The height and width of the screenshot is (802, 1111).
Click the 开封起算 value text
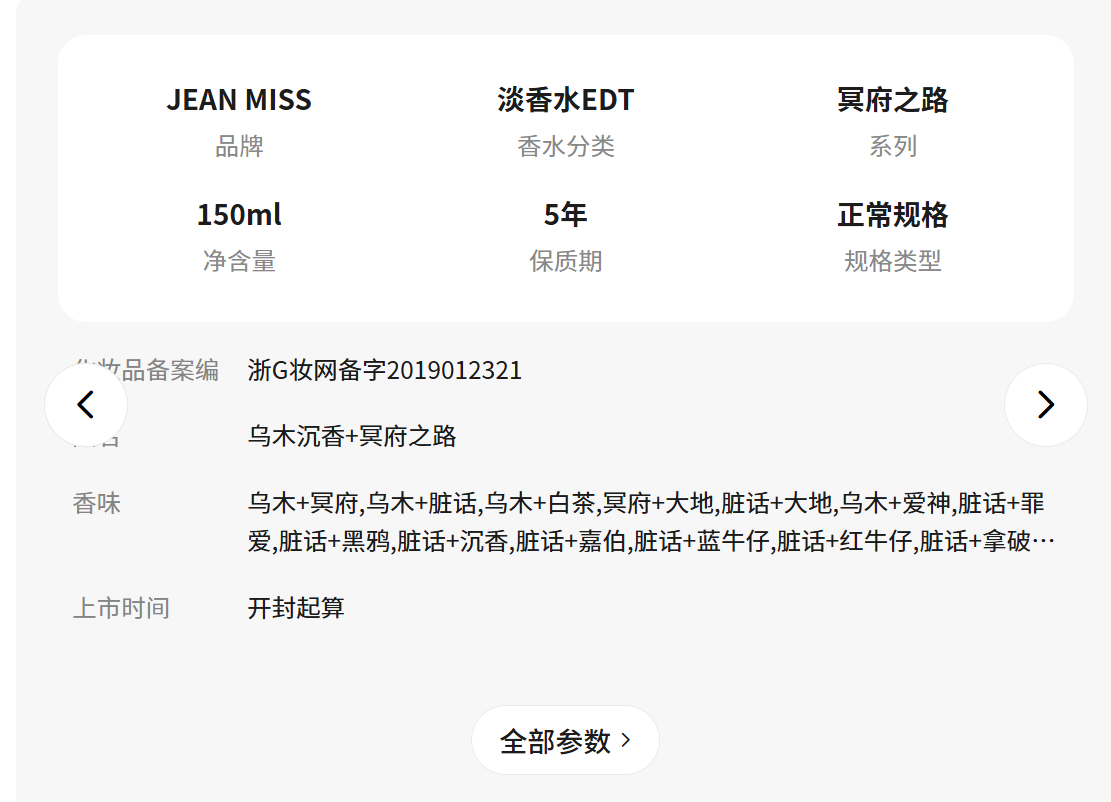296,608
